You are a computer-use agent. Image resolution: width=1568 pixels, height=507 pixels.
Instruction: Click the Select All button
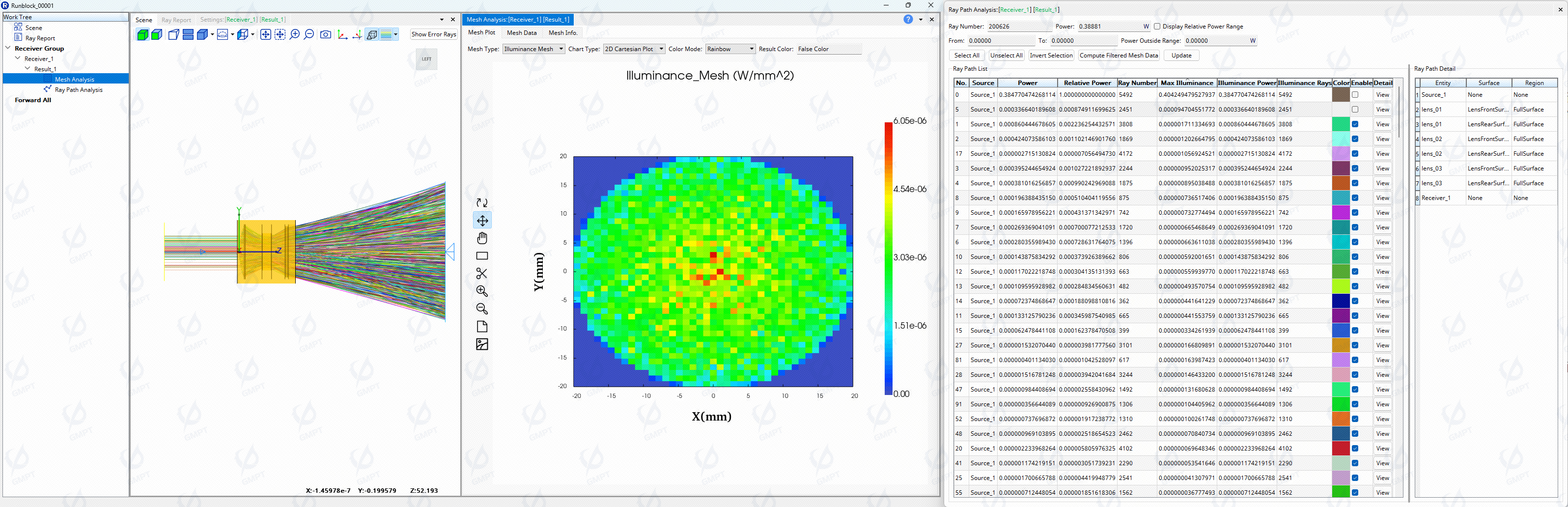[x=967, y=56]
